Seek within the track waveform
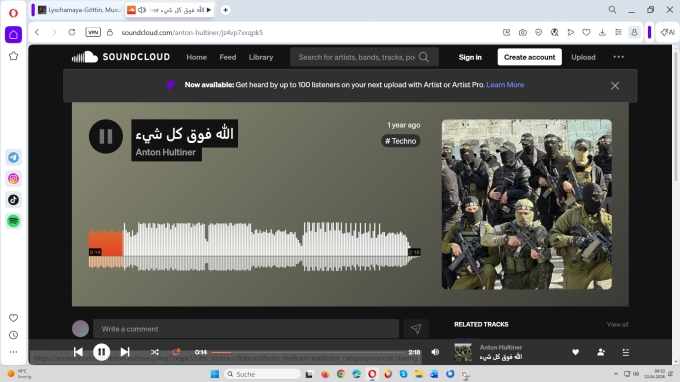 [254, 247]
